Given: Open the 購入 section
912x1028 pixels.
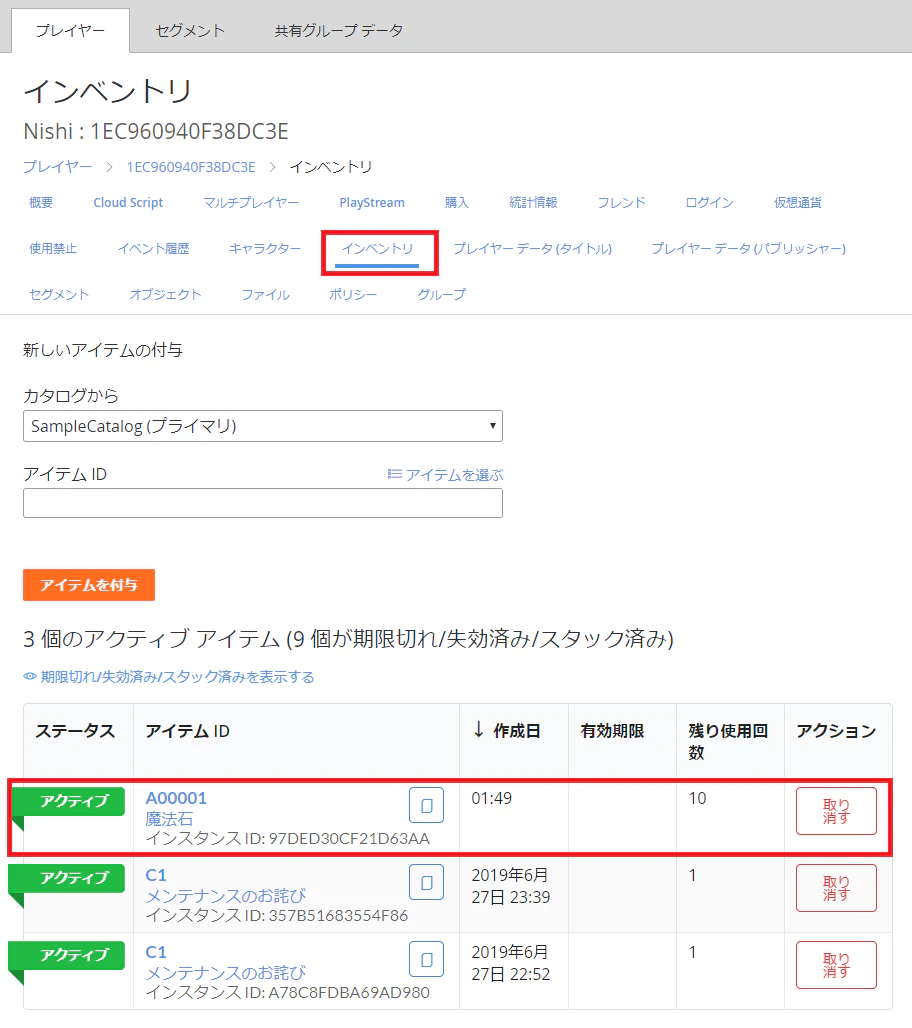Looking at the screenshot, I should pos(456,203).
